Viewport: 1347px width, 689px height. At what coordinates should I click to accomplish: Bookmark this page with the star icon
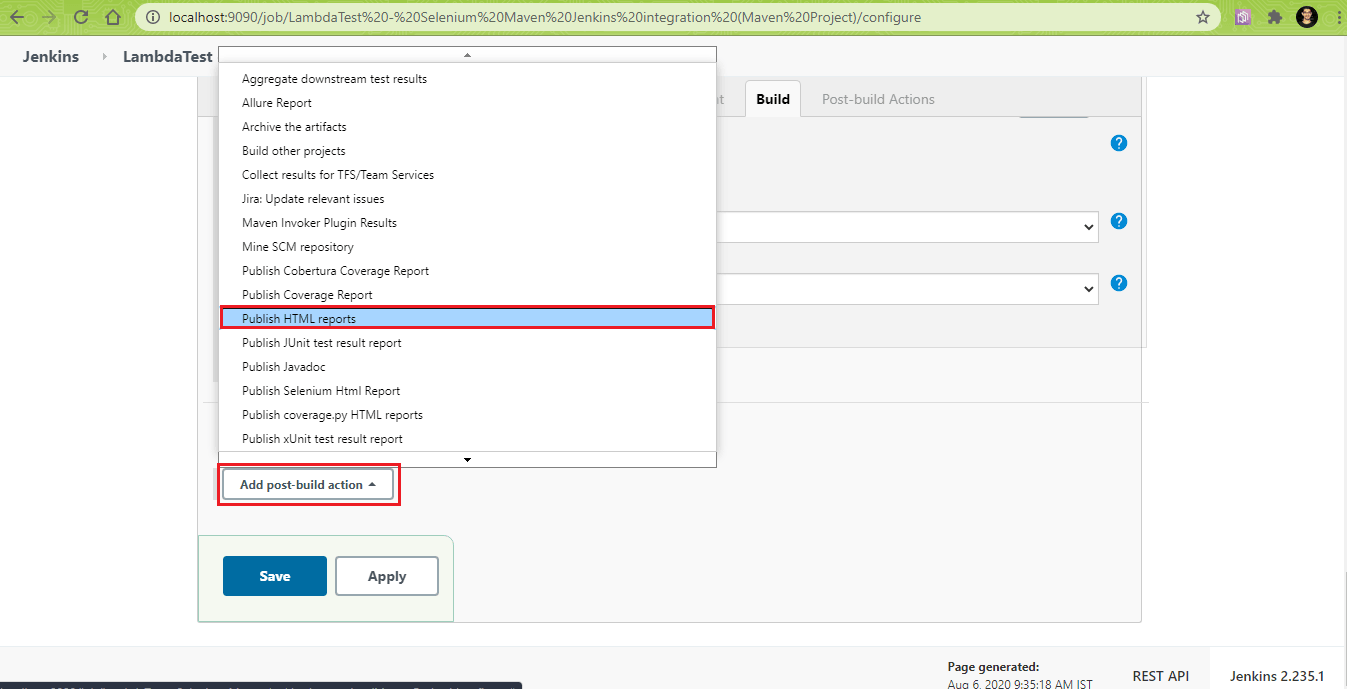(x=1203, y=17)
